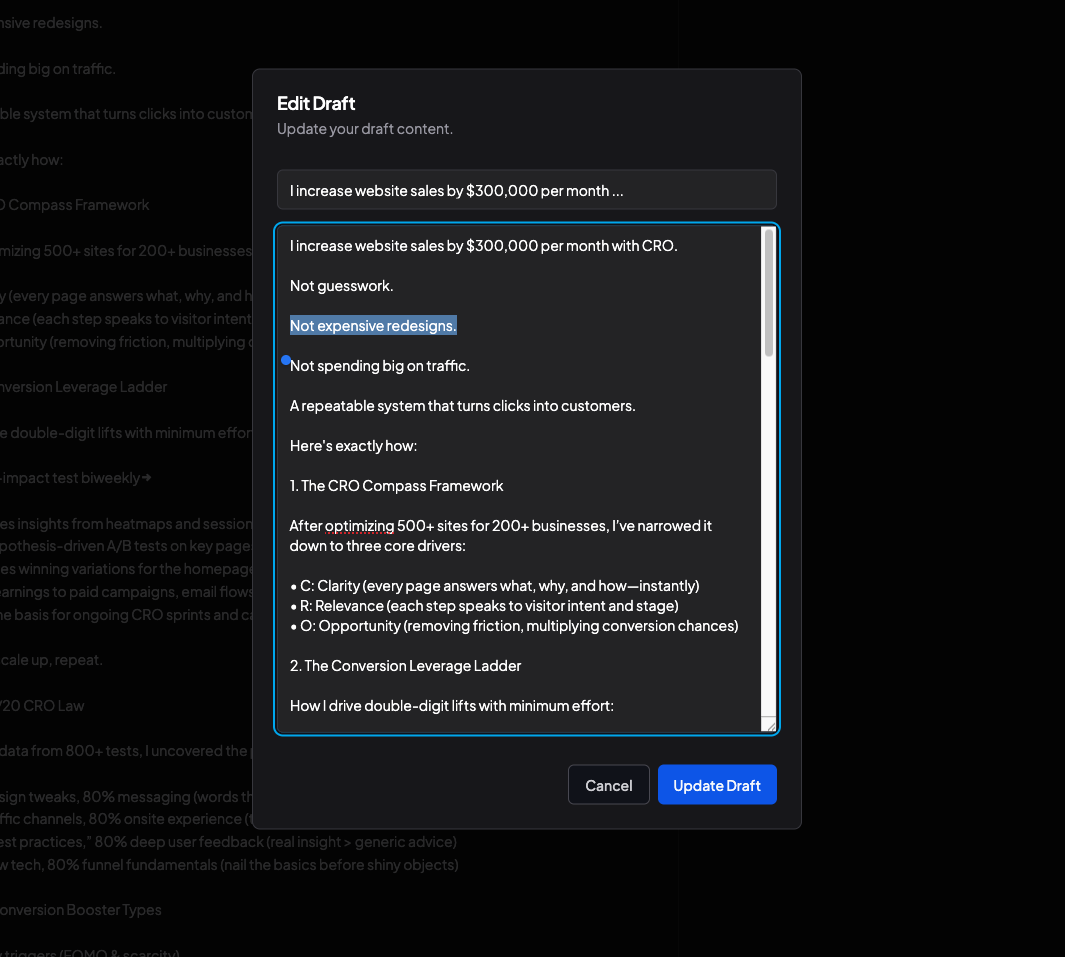The image size is (1065, 957).
Task: Click the blue selection handle dot
Action: (286, 360)
